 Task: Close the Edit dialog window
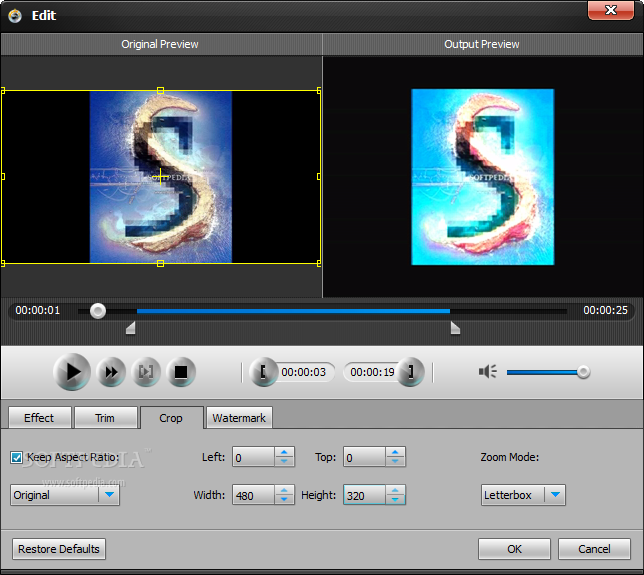(x=611, y=10)
